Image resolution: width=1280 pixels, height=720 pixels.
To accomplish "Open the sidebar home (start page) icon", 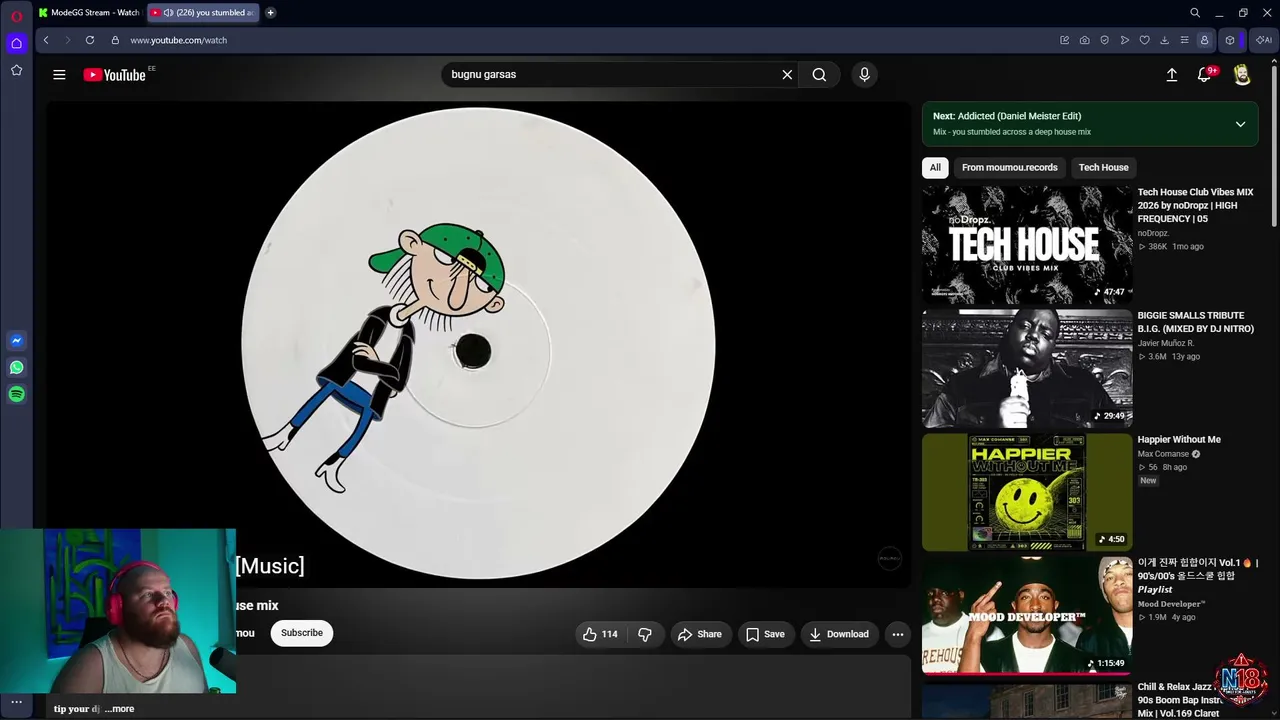I will point(16,43).
